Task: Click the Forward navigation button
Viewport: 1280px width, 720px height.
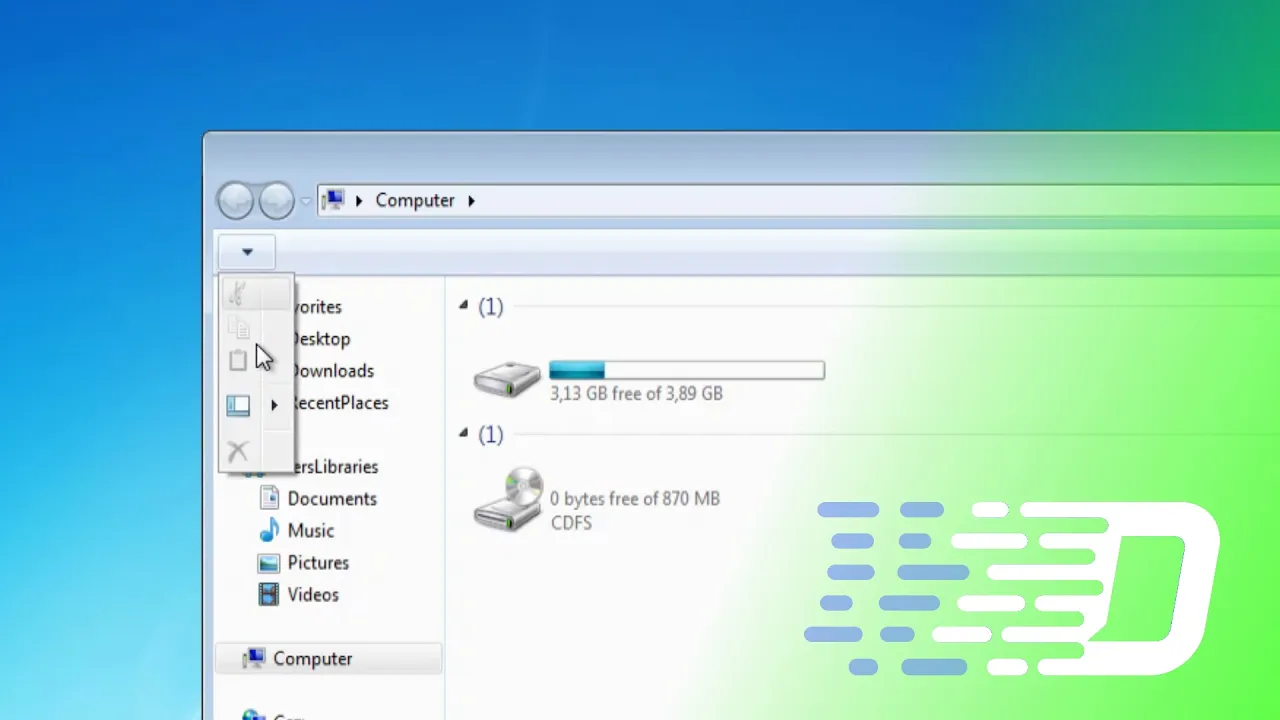Action: click(x=276, y=201)
